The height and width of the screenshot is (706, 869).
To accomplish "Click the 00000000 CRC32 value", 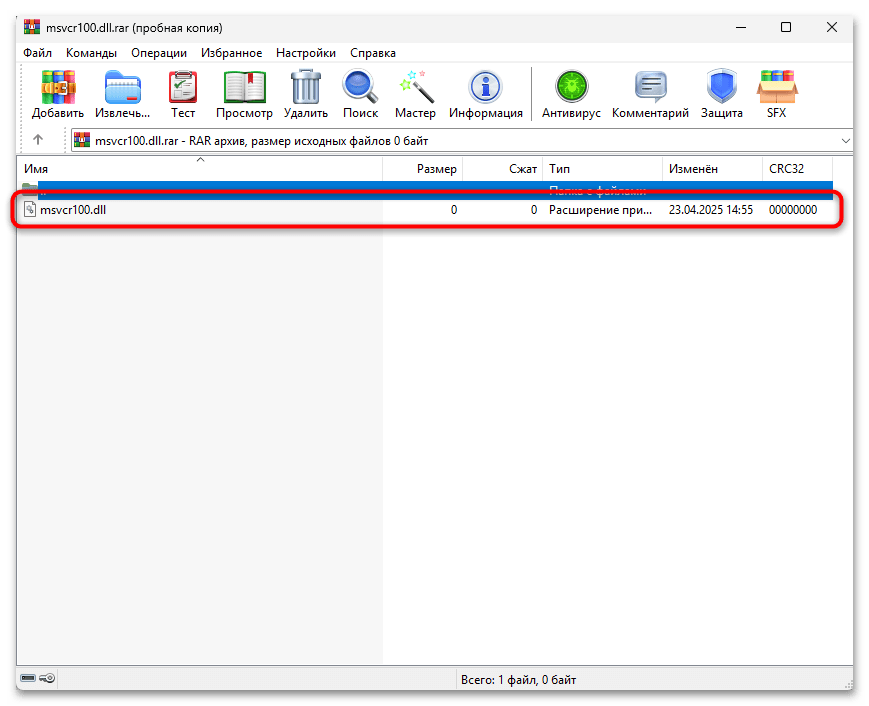I will [793, 209].
